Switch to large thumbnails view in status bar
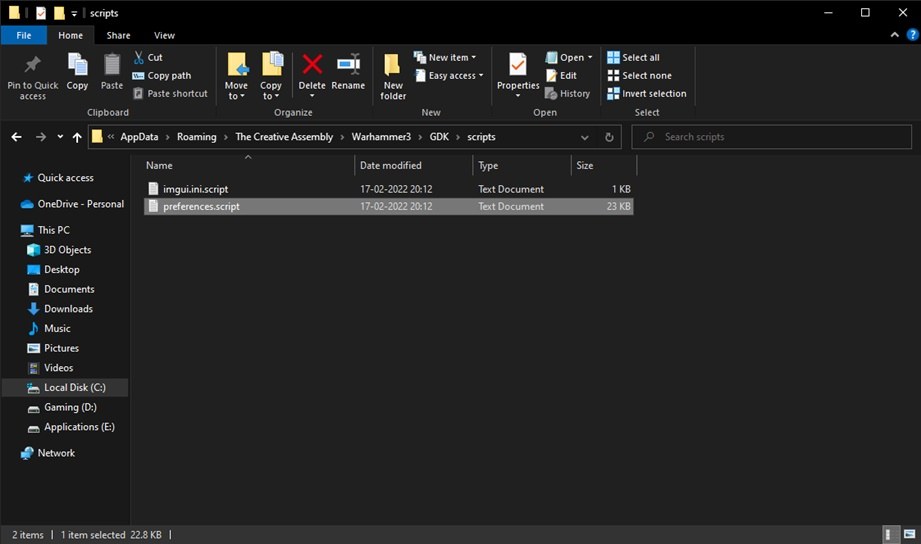The height and width of the screenshot is (544, 921). pyautogui.click(x=909, y=534)
